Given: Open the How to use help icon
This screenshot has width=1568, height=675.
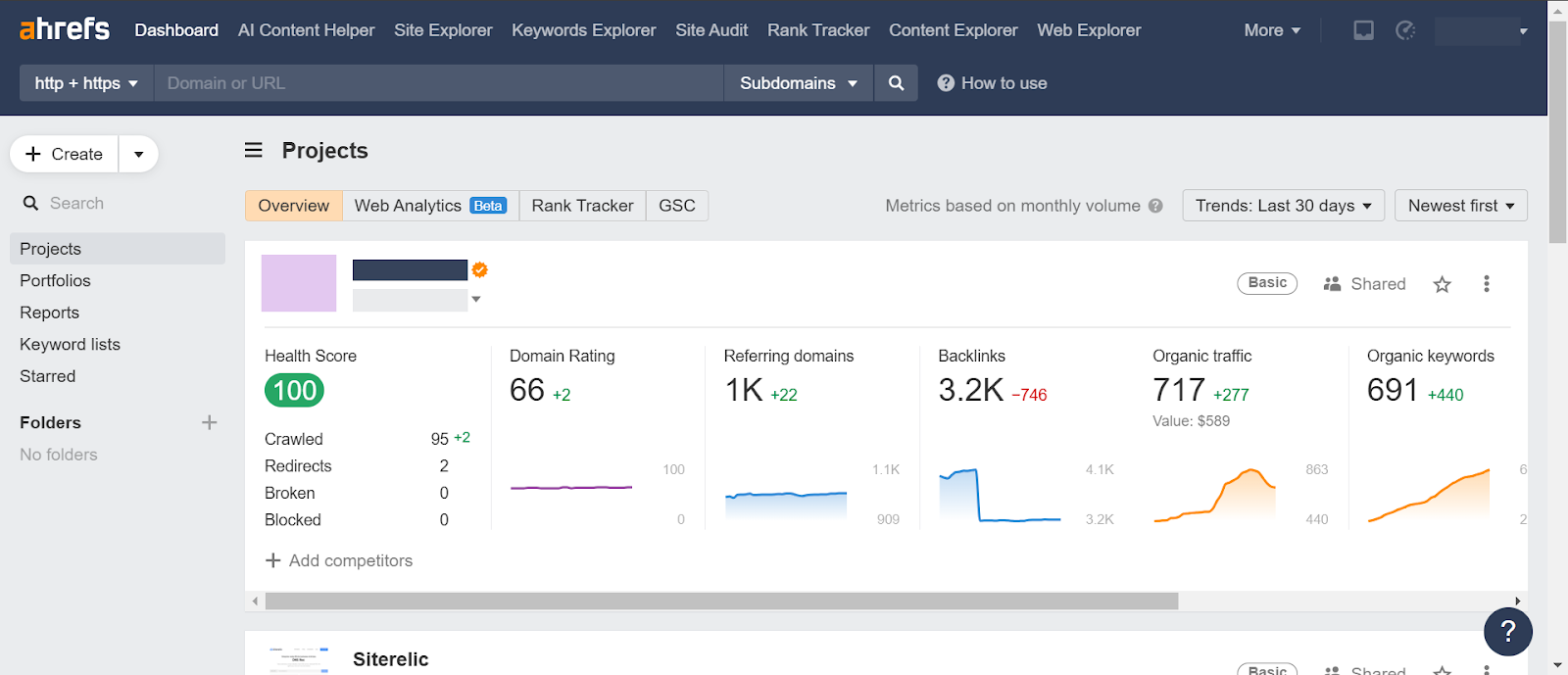Looking at the screenshot, I should pos(946,83).
